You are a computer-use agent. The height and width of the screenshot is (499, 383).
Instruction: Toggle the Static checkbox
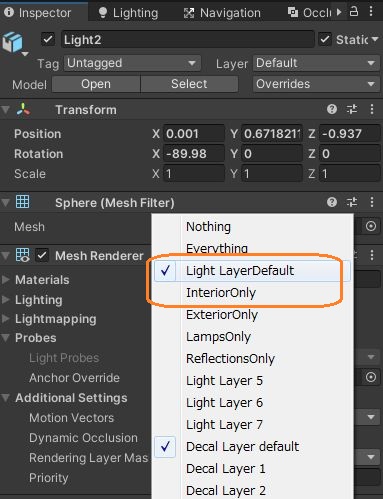(325, 39)
